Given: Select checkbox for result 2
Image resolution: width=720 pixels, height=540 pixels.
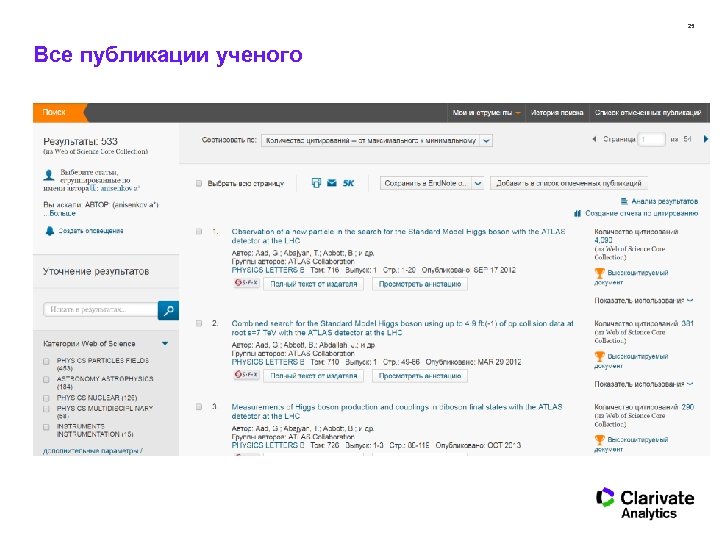Looking at the screenshot, I should [x=199, y=323].
